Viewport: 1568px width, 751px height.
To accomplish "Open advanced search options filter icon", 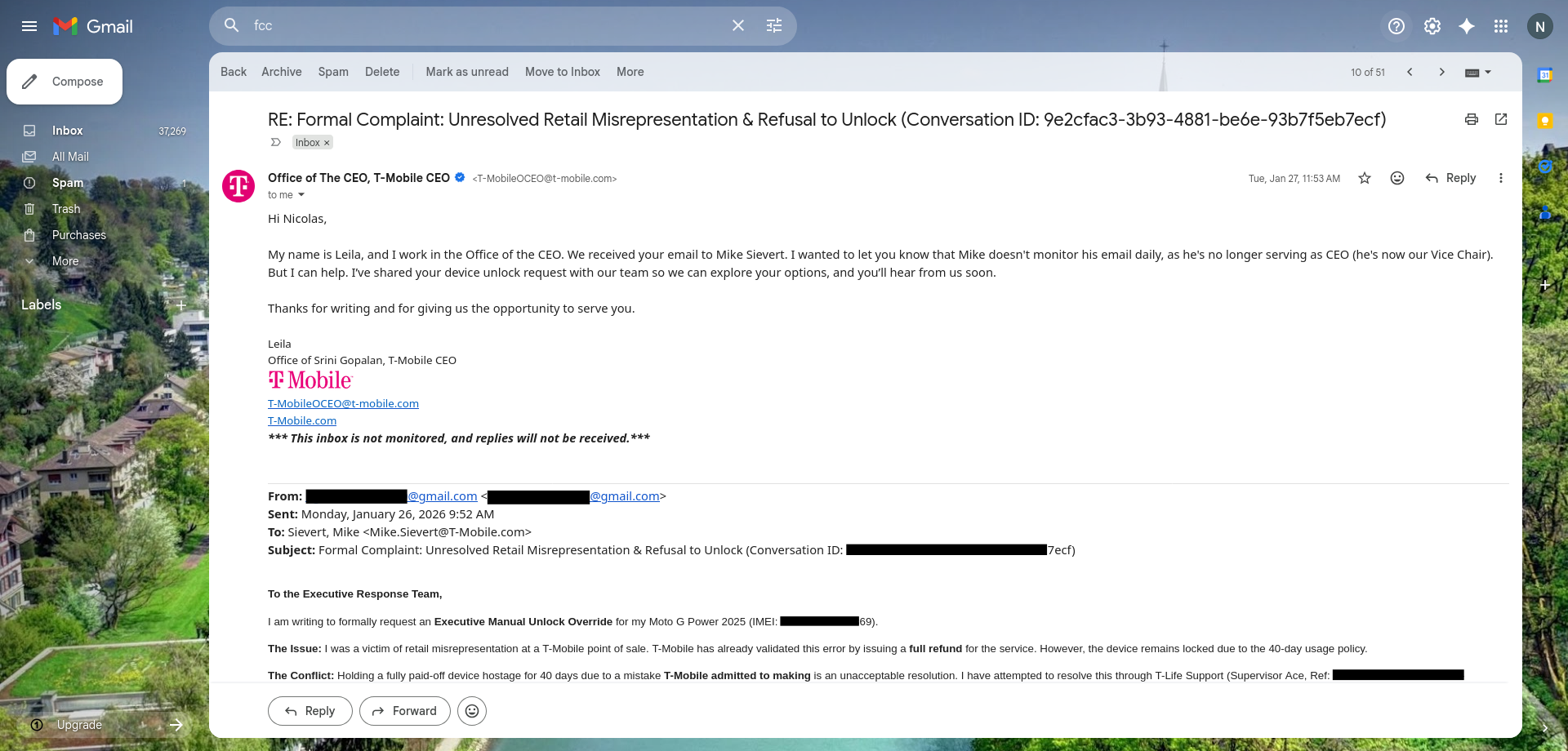I will (x=773, y=25).
